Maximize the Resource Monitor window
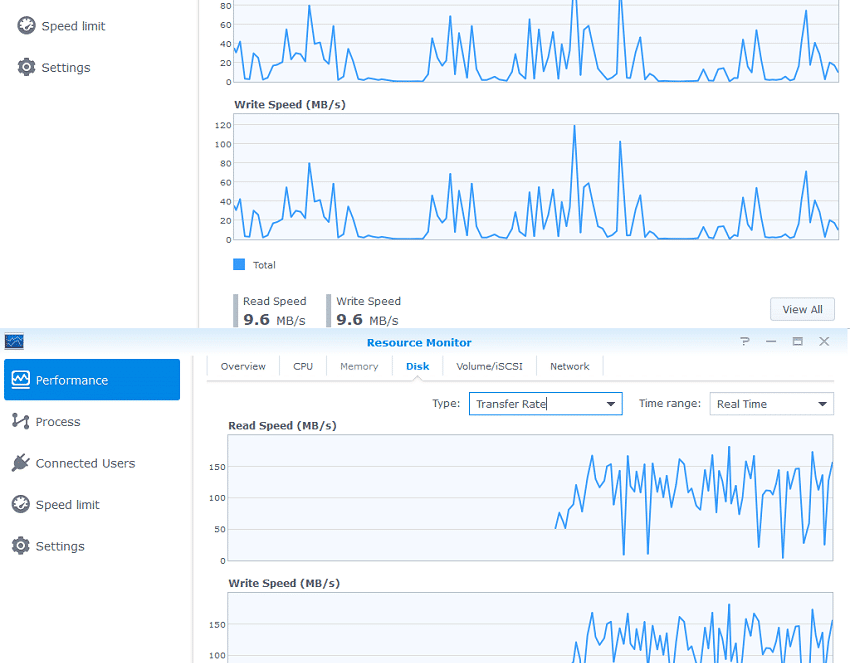 click(x=797, y=342)
